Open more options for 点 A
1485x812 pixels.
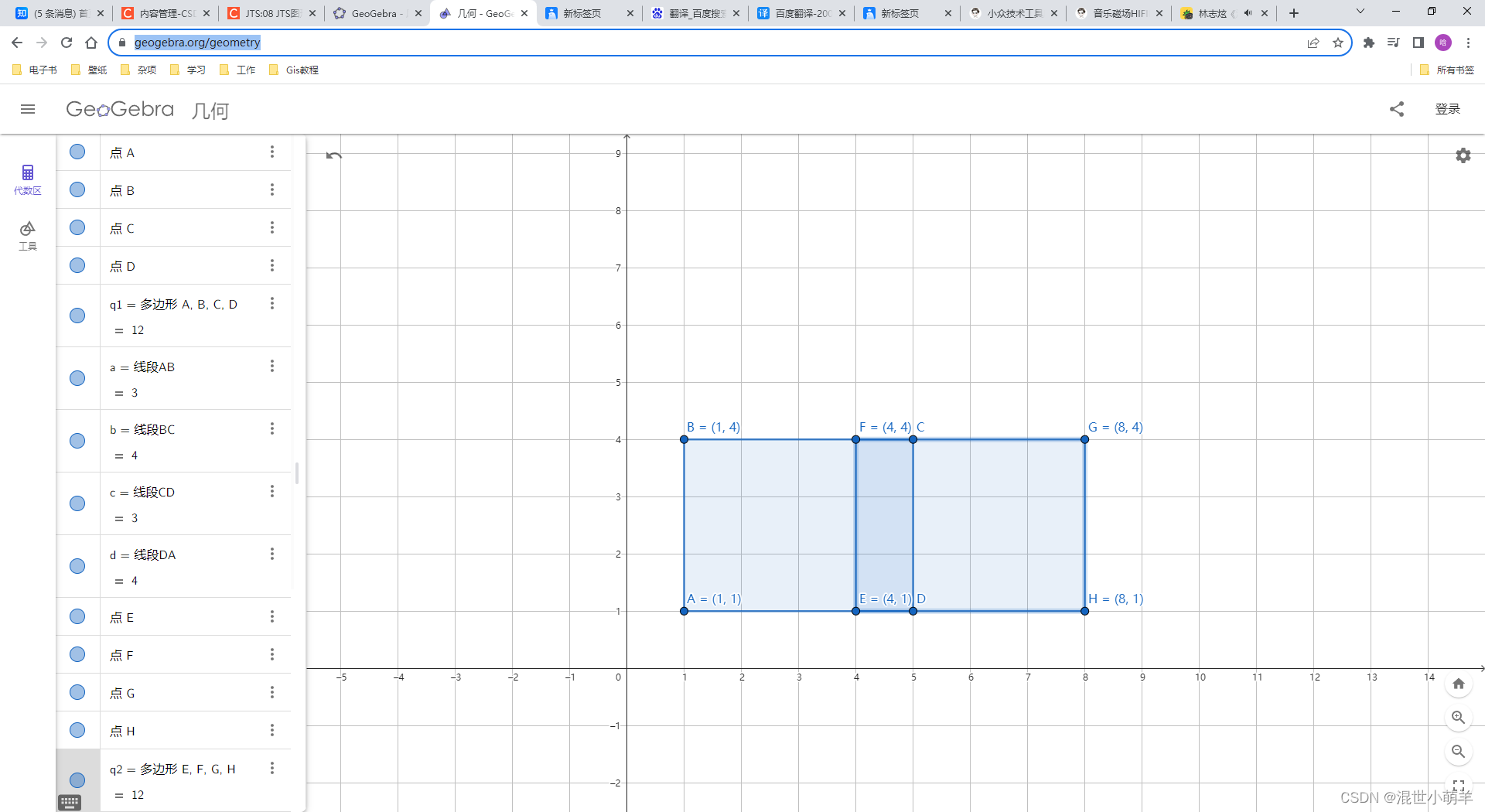point(272,152)
